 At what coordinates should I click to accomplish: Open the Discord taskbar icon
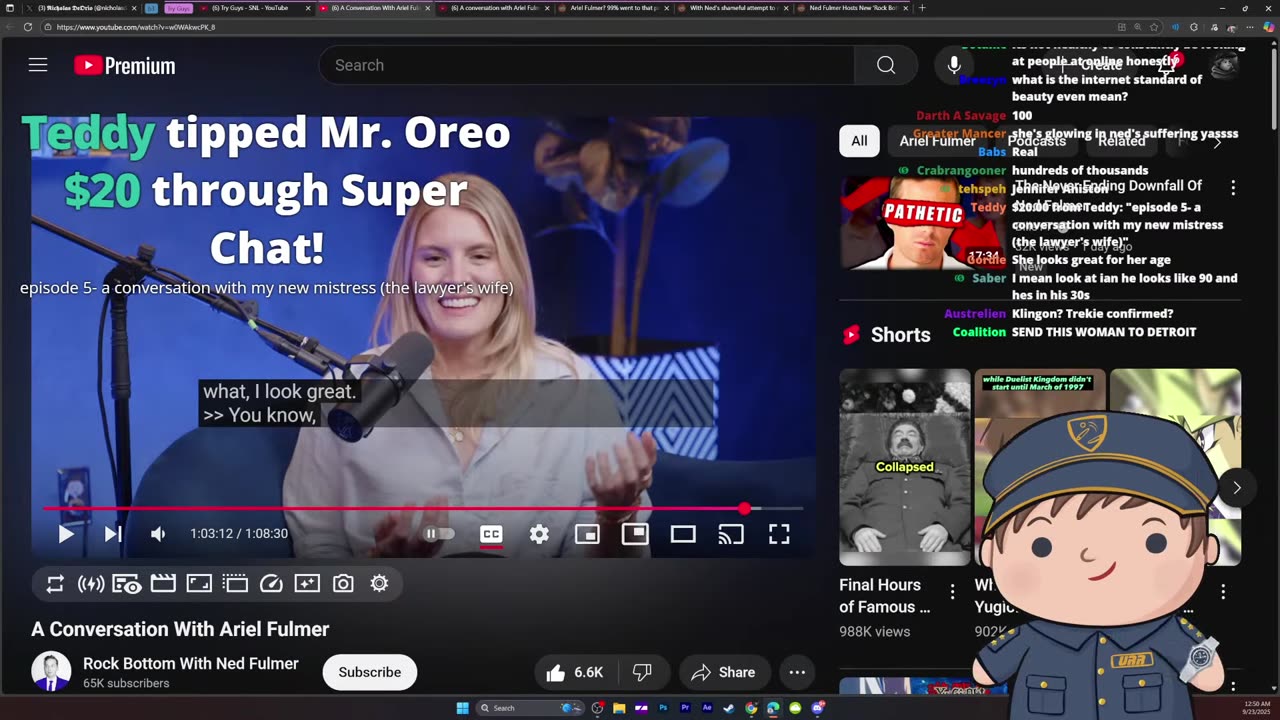click(817, 708)
